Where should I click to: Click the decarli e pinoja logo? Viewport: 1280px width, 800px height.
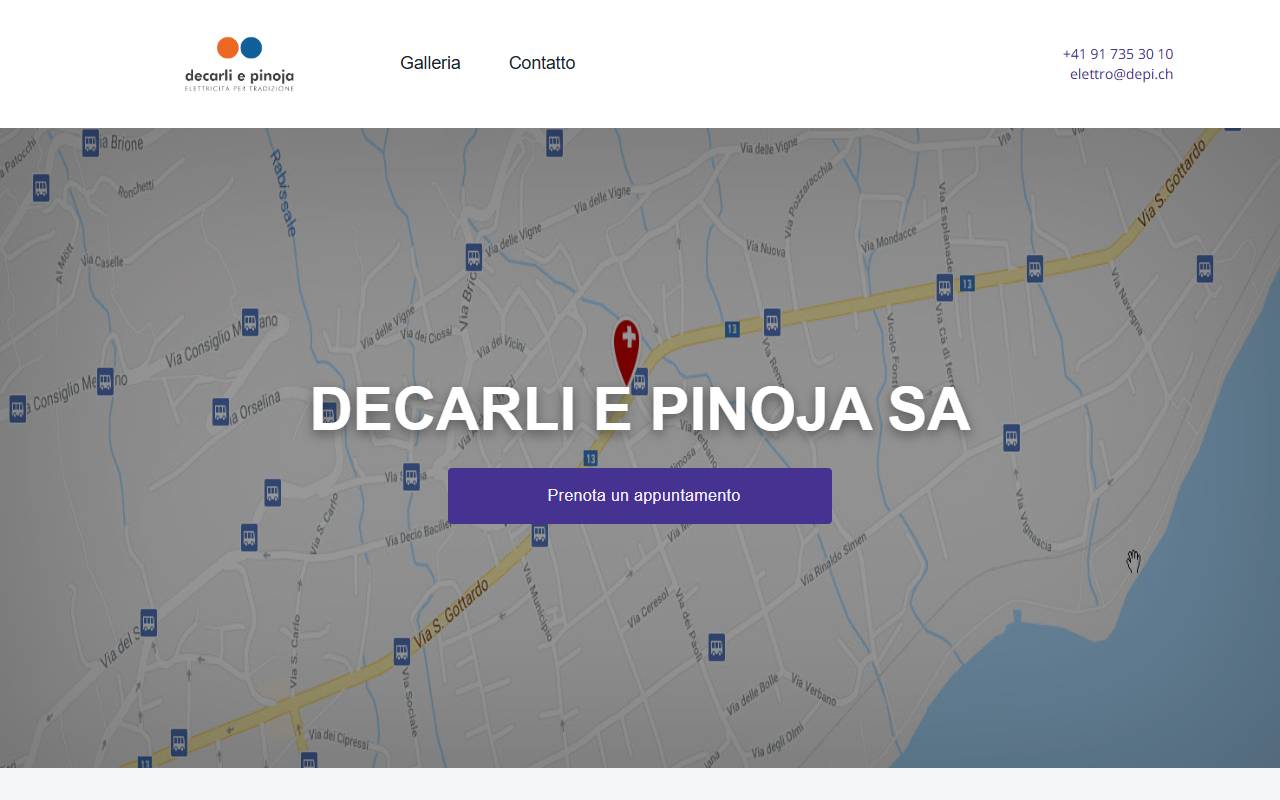coord(239,64)
